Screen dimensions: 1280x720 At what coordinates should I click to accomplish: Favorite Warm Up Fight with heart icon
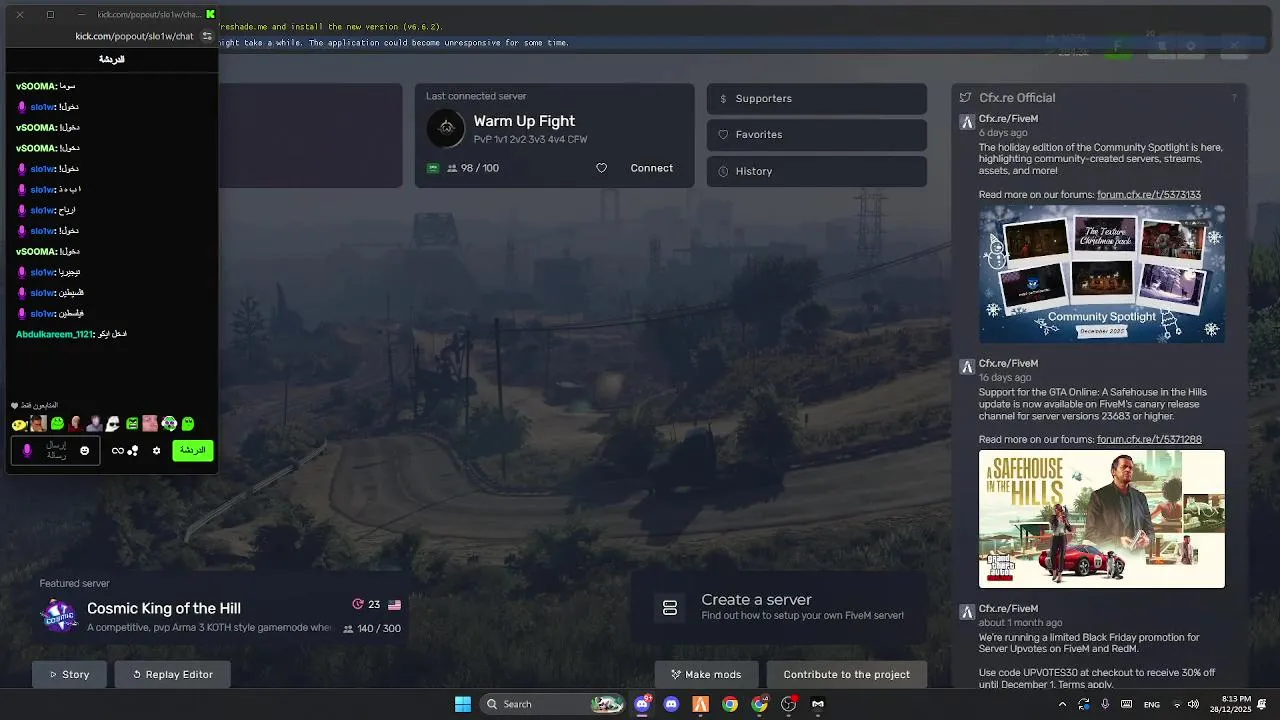pyautogui.click(x=601, y=168)
